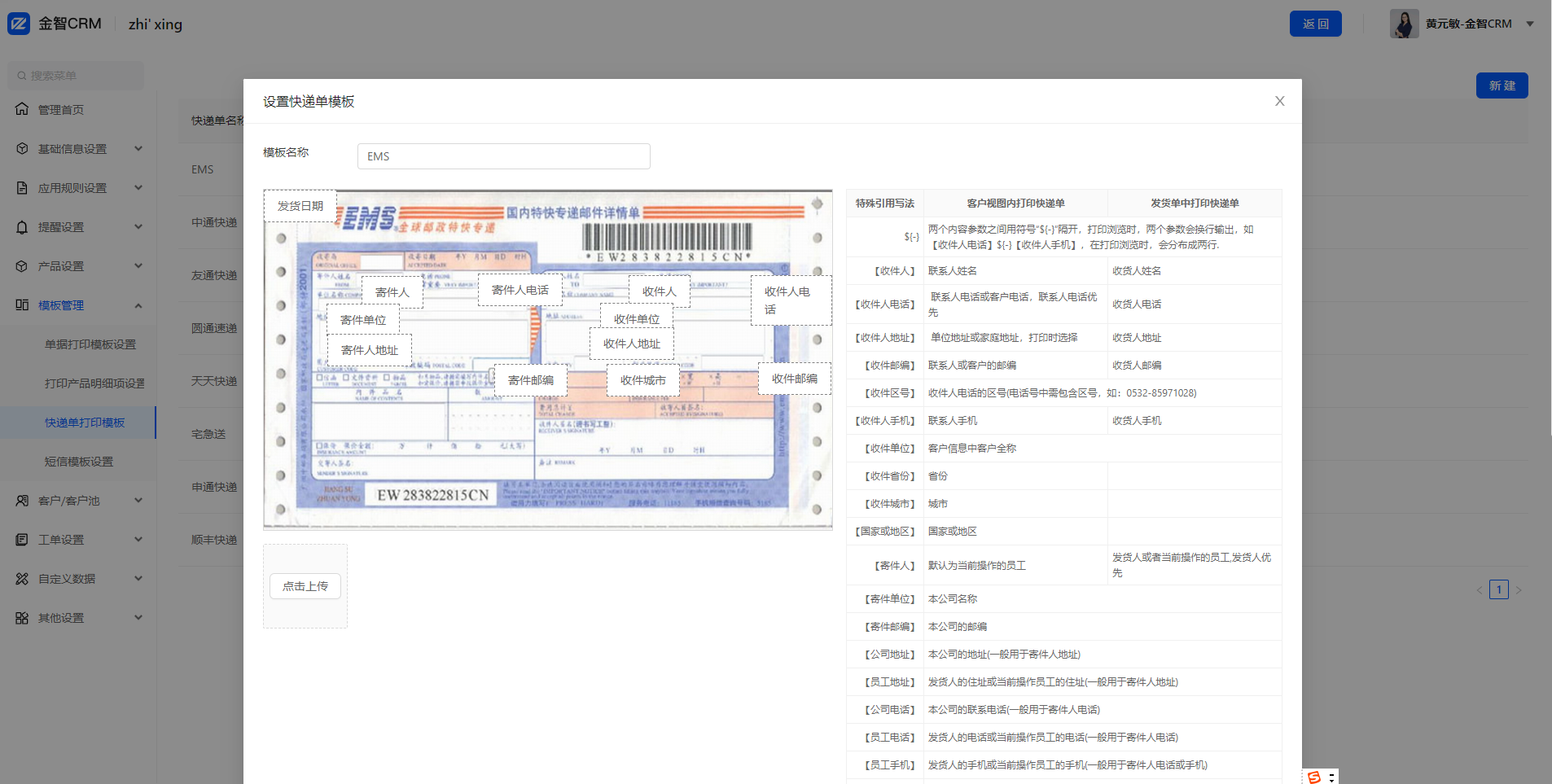Click the Sogou input method tray icon

click(x=1313, y=777)
